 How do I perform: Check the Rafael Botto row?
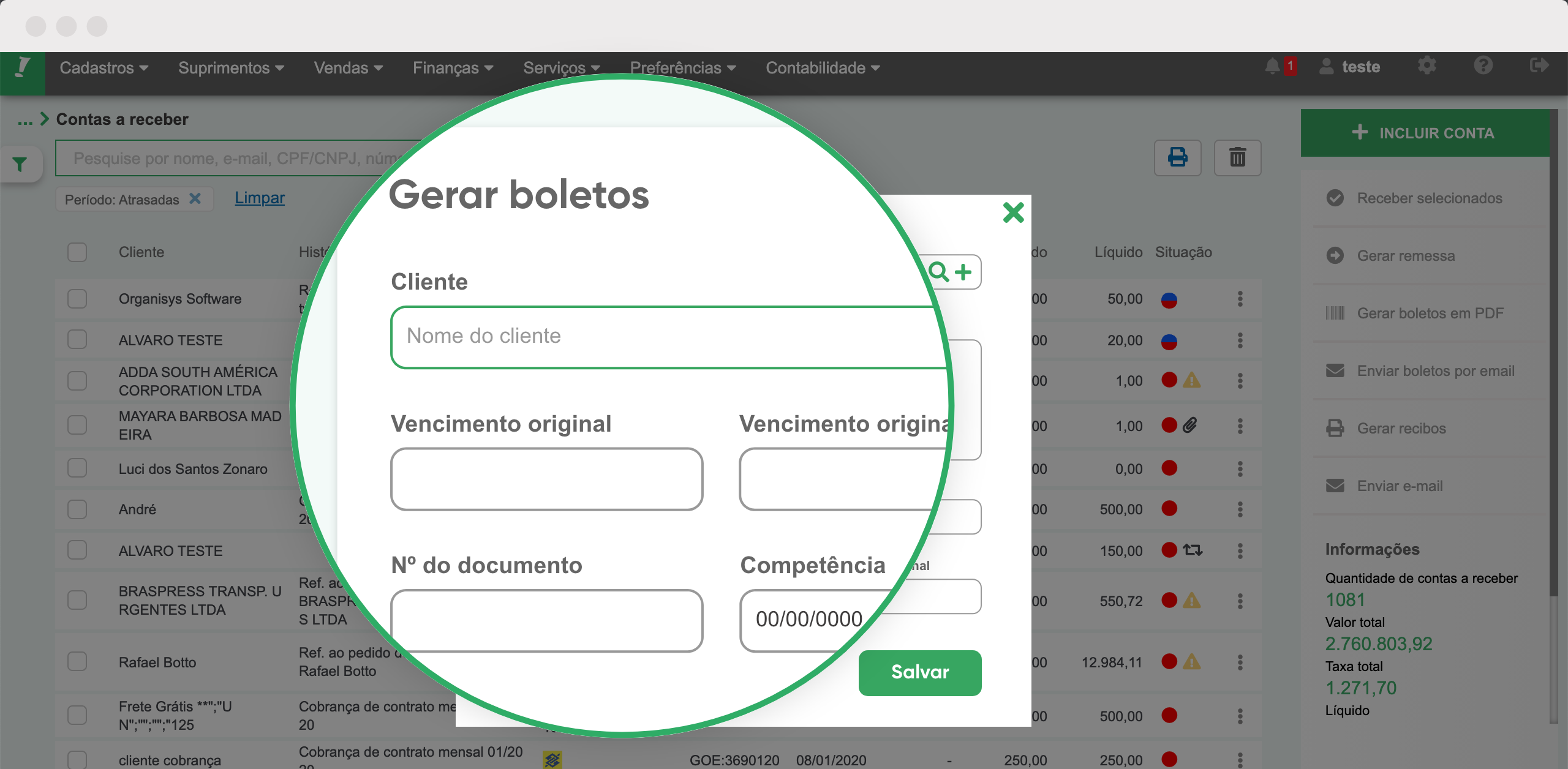pyautogui.click(x=77, y=661)
